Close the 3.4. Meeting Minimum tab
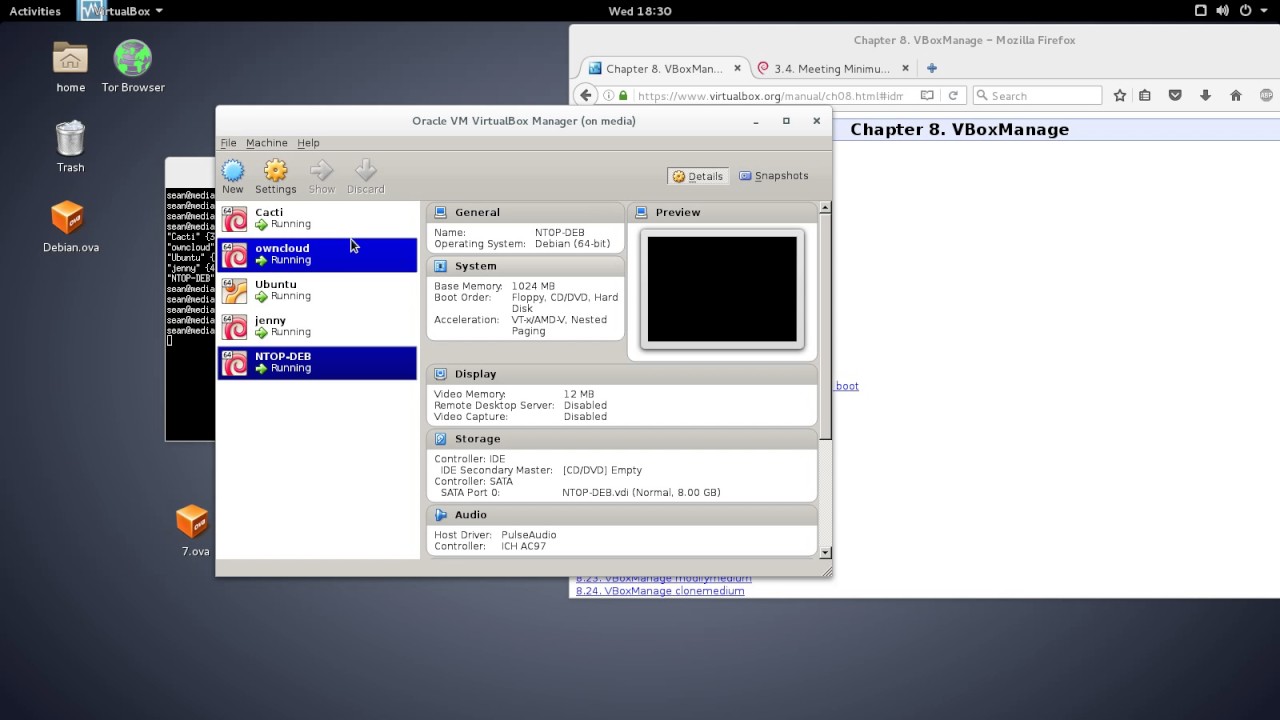This screenshot has width=1280, height=720. (905, 69)
